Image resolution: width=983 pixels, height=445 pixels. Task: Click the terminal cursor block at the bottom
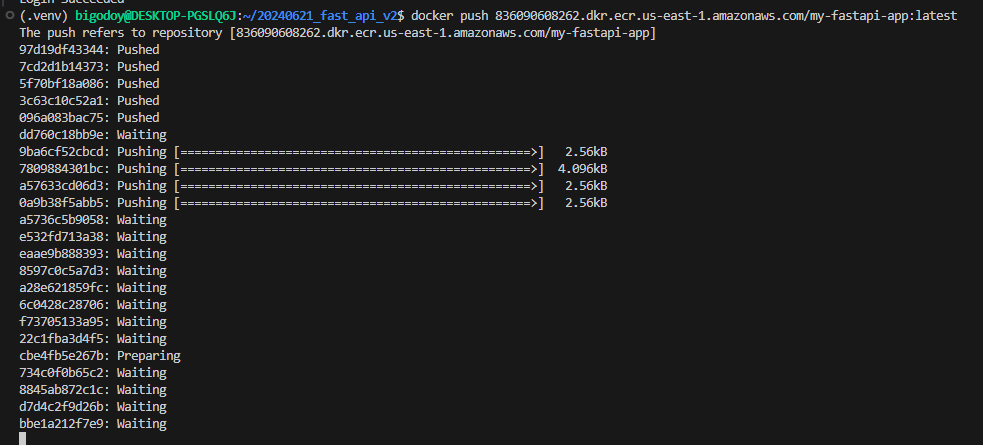(x=23, y=438)
